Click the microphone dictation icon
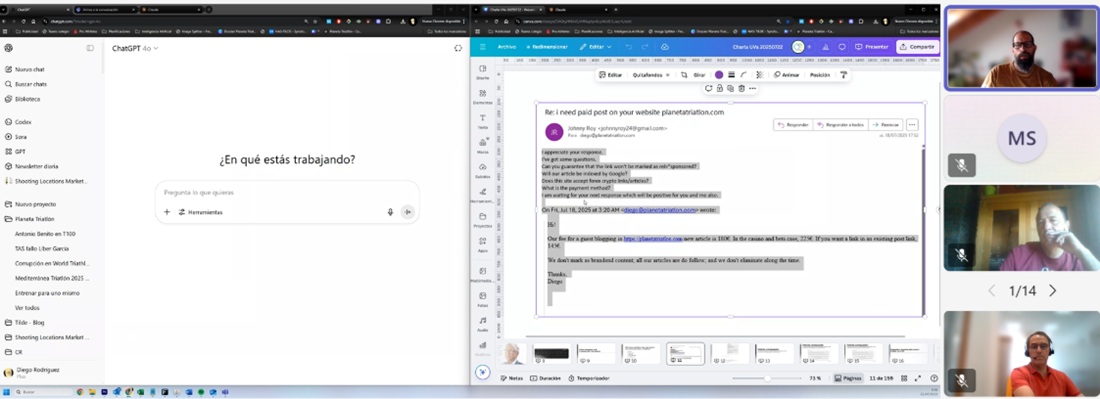 pos(391,212)
